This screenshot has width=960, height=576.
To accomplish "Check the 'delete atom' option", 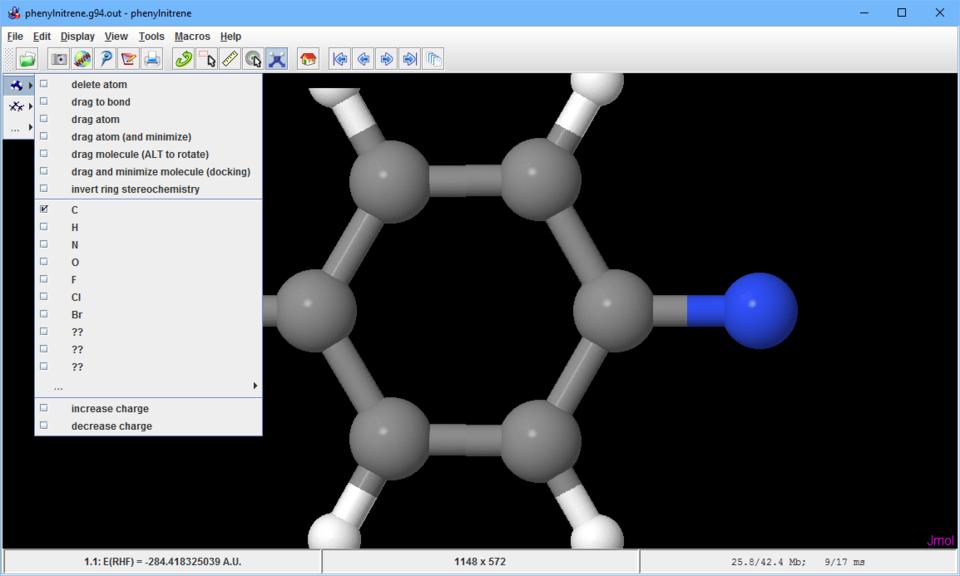I will pyautogui.click(x=99, y=85).
